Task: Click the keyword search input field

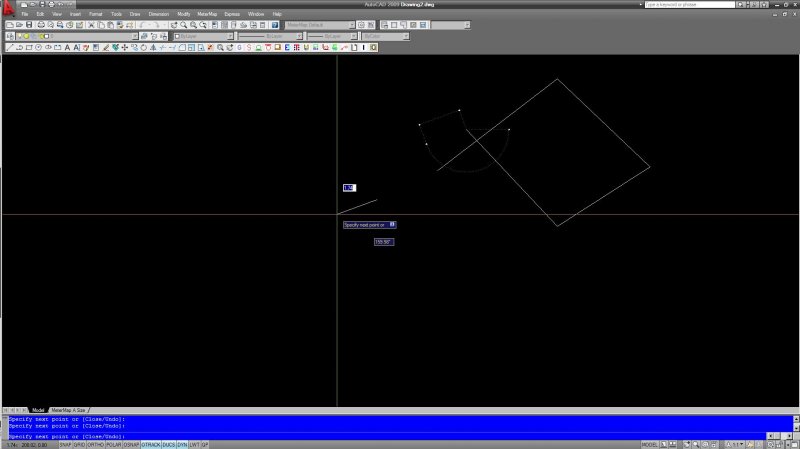Action: click(689, 5)
